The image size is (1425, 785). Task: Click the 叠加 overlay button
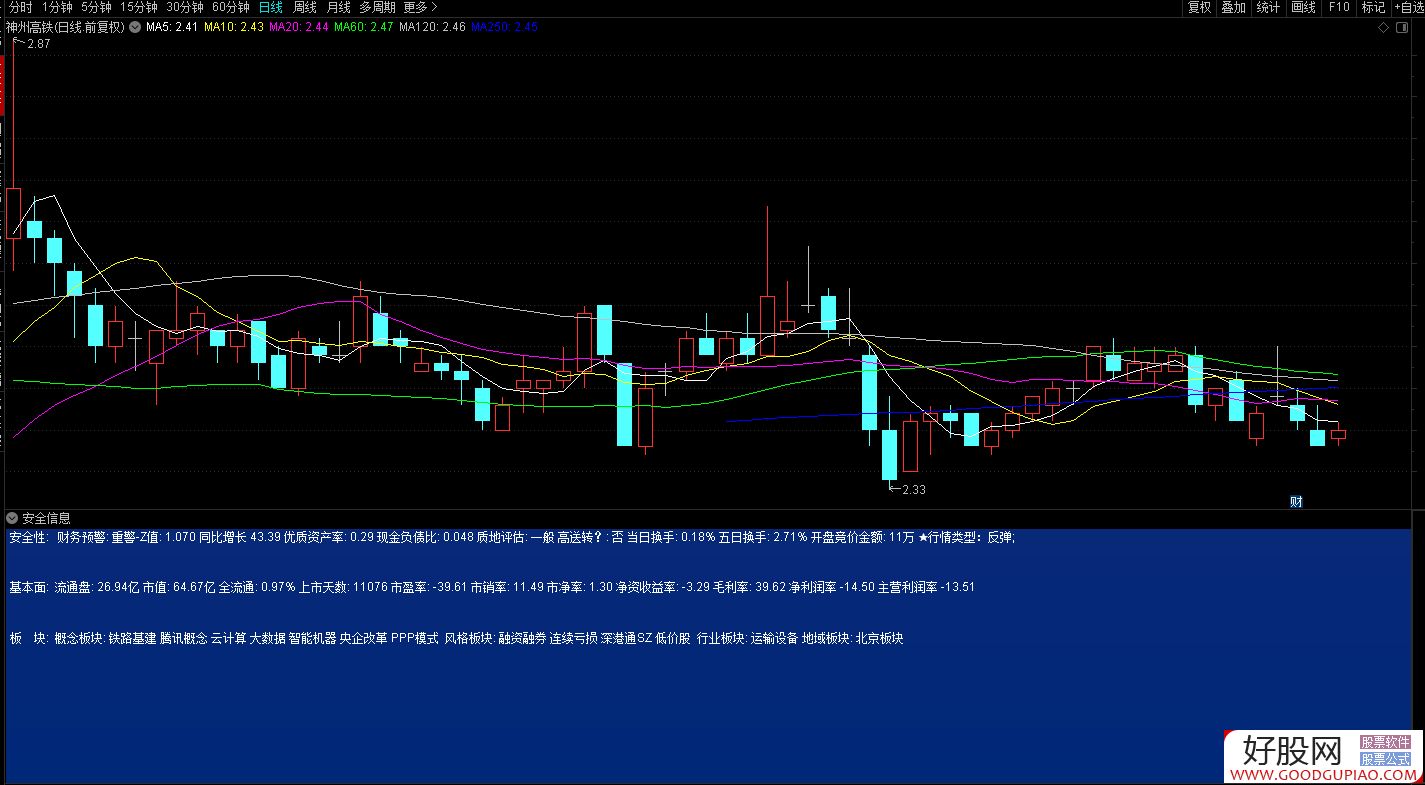coord(1233,7)
